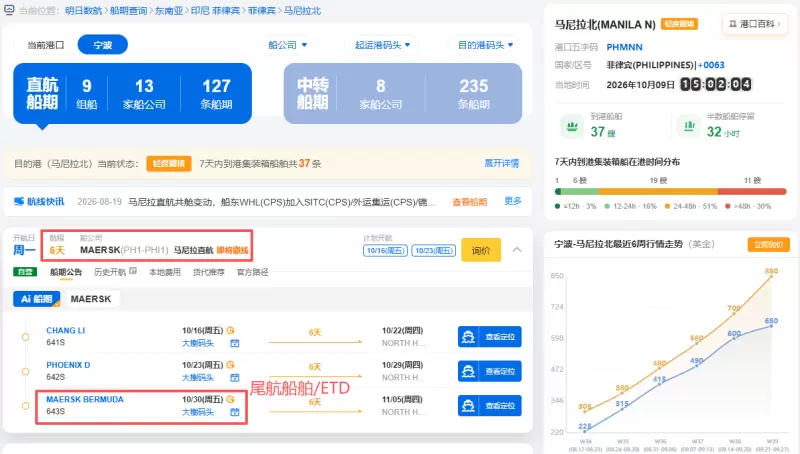800x454 pixels.
Task: Click the 大榭码头 terminal link in CHANG LI row
Action: coord(198,343)
